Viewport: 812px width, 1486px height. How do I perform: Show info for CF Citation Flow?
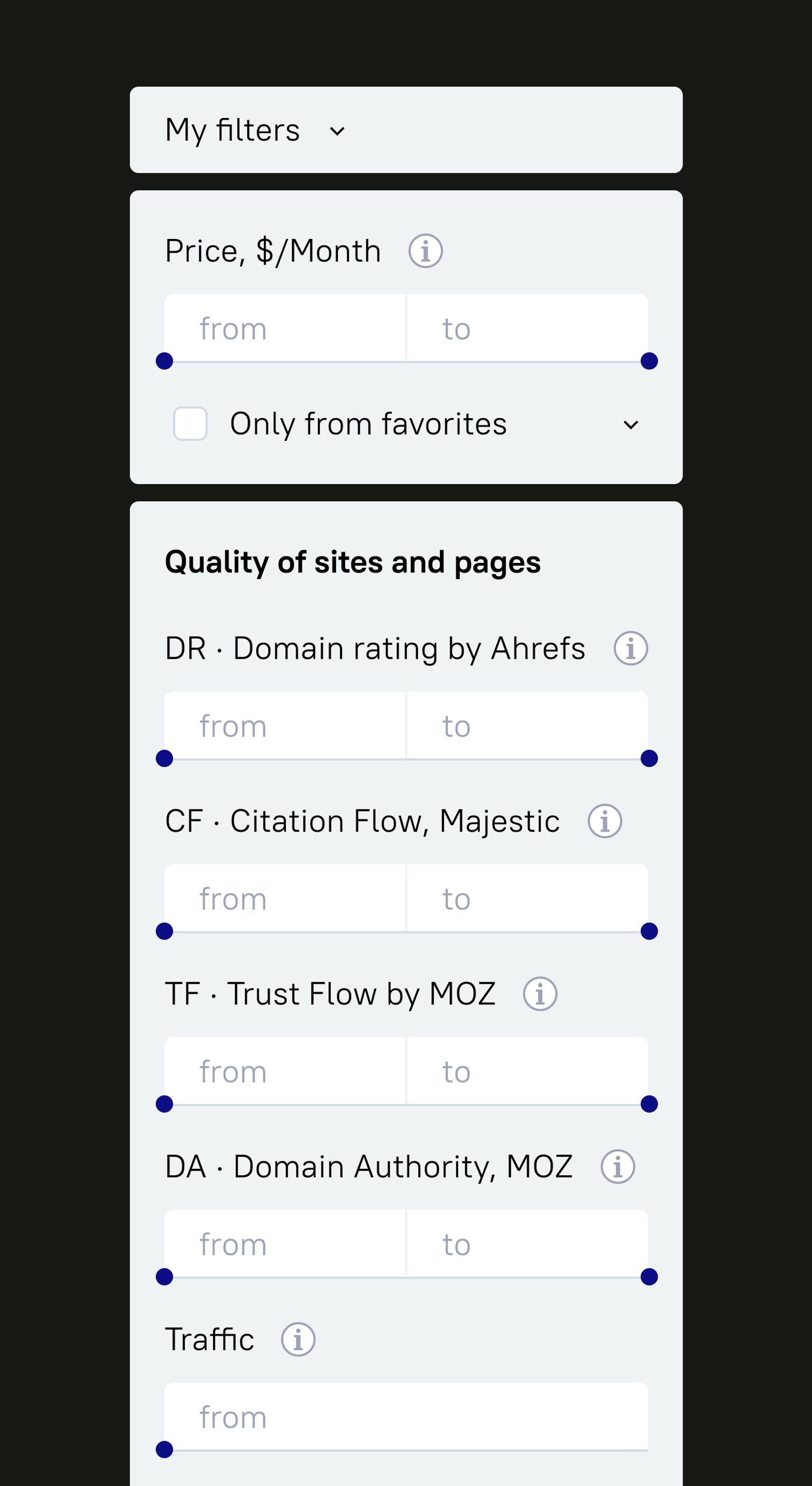click(x=604, y=821)
